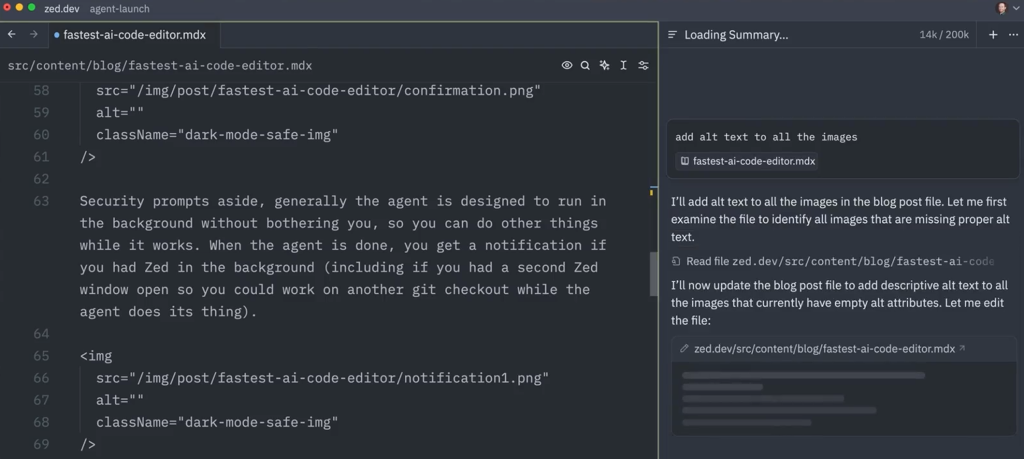Click the message 'add alt text to all the images'

[x=766, y=137]
